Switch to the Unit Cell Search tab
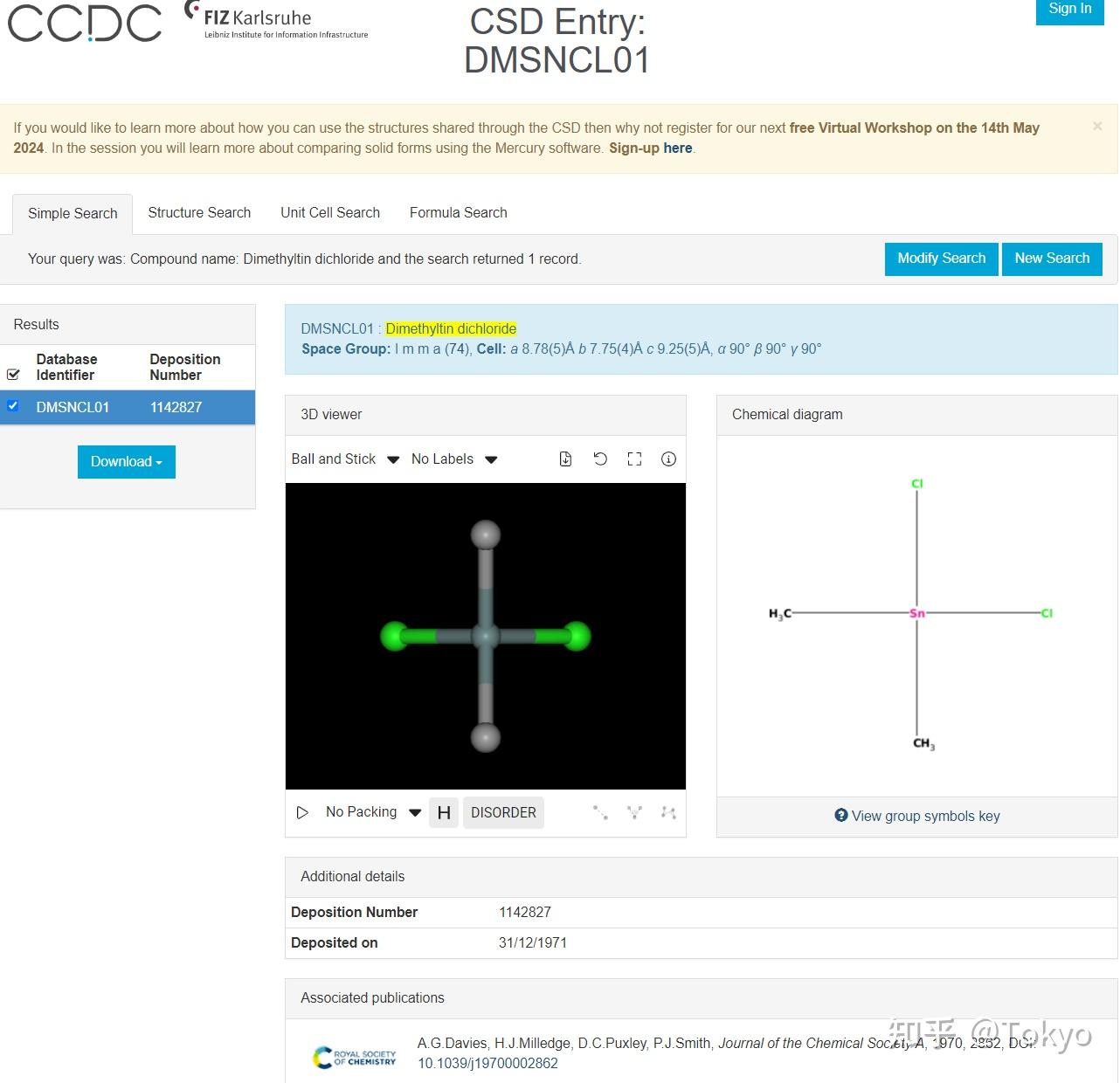Viewport: 1120px width, 1083px height. point(330,212)
